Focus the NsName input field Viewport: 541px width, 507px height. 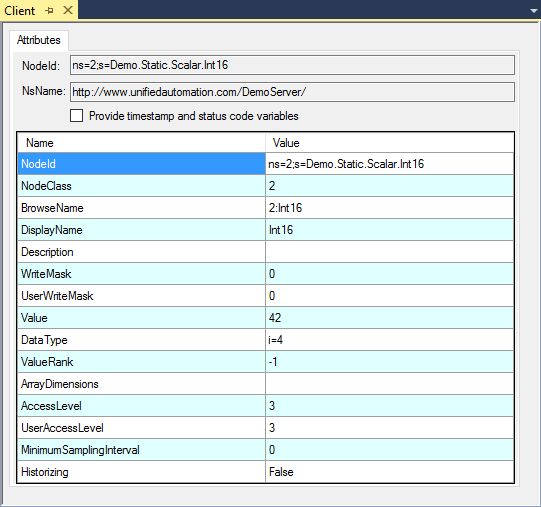pyautogui.click(x=292, y=92)
